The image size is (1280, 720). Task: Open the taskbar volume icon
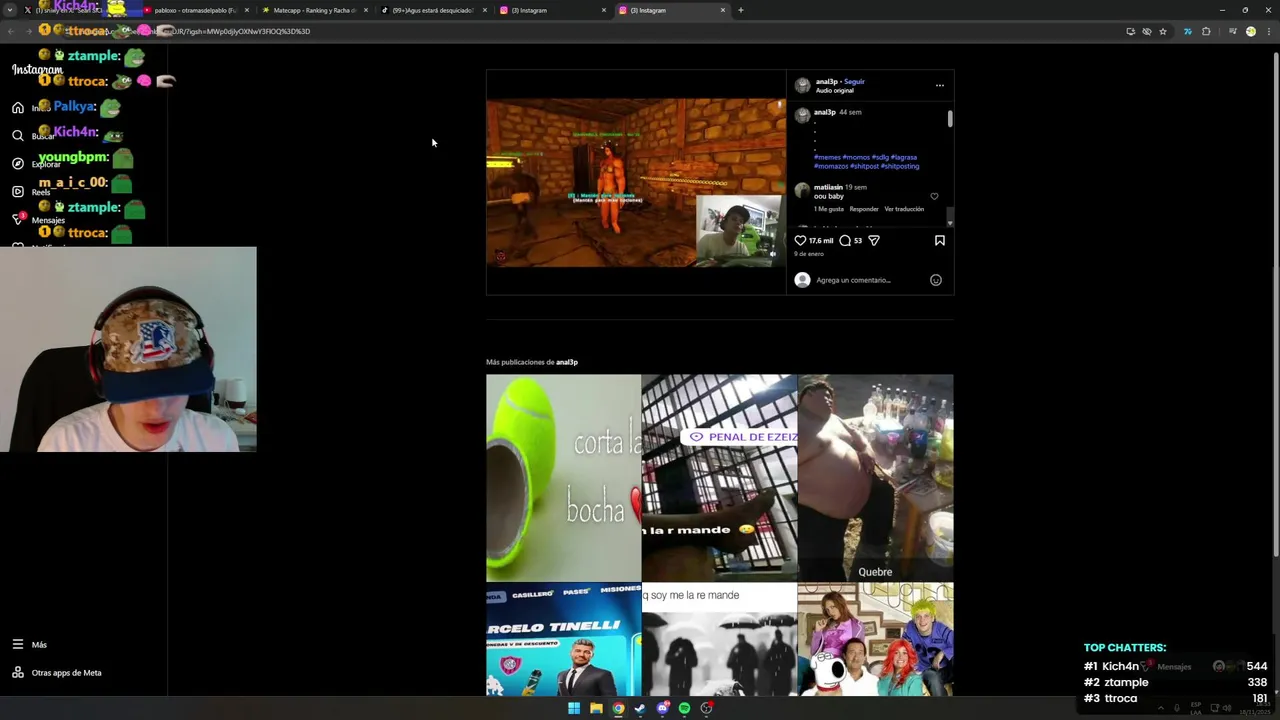(1227, 708)
